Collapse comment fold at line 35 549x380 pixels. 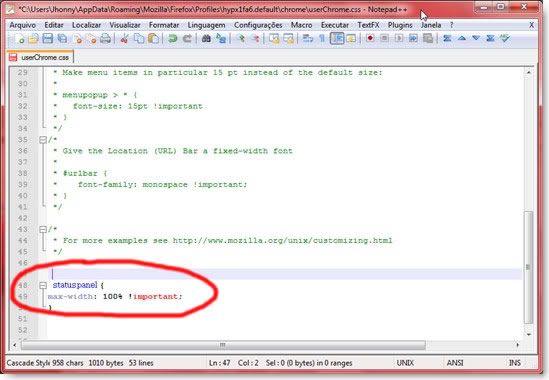[43, 140]
